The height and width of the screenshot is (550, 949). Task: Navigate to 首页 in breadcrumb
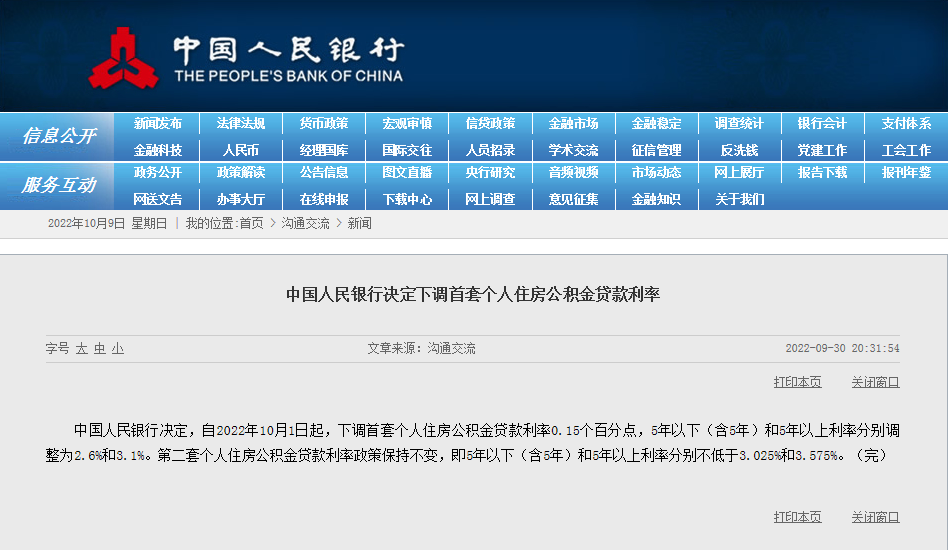251,224
